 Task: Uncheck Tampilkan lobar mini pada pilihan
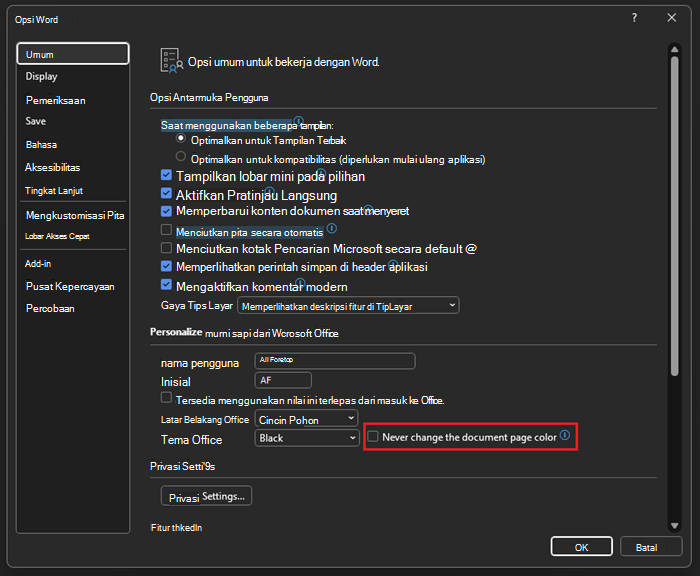coord(166,175)
